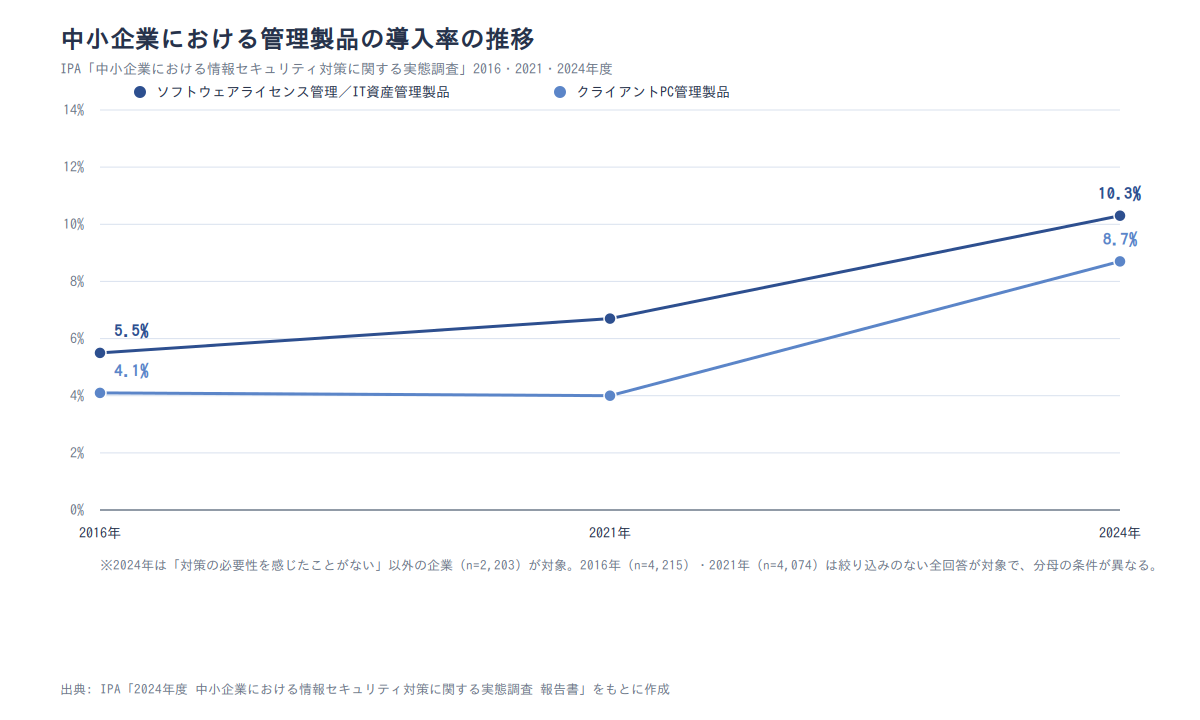Click the 5.5% data label

click(x=131, y=331)
